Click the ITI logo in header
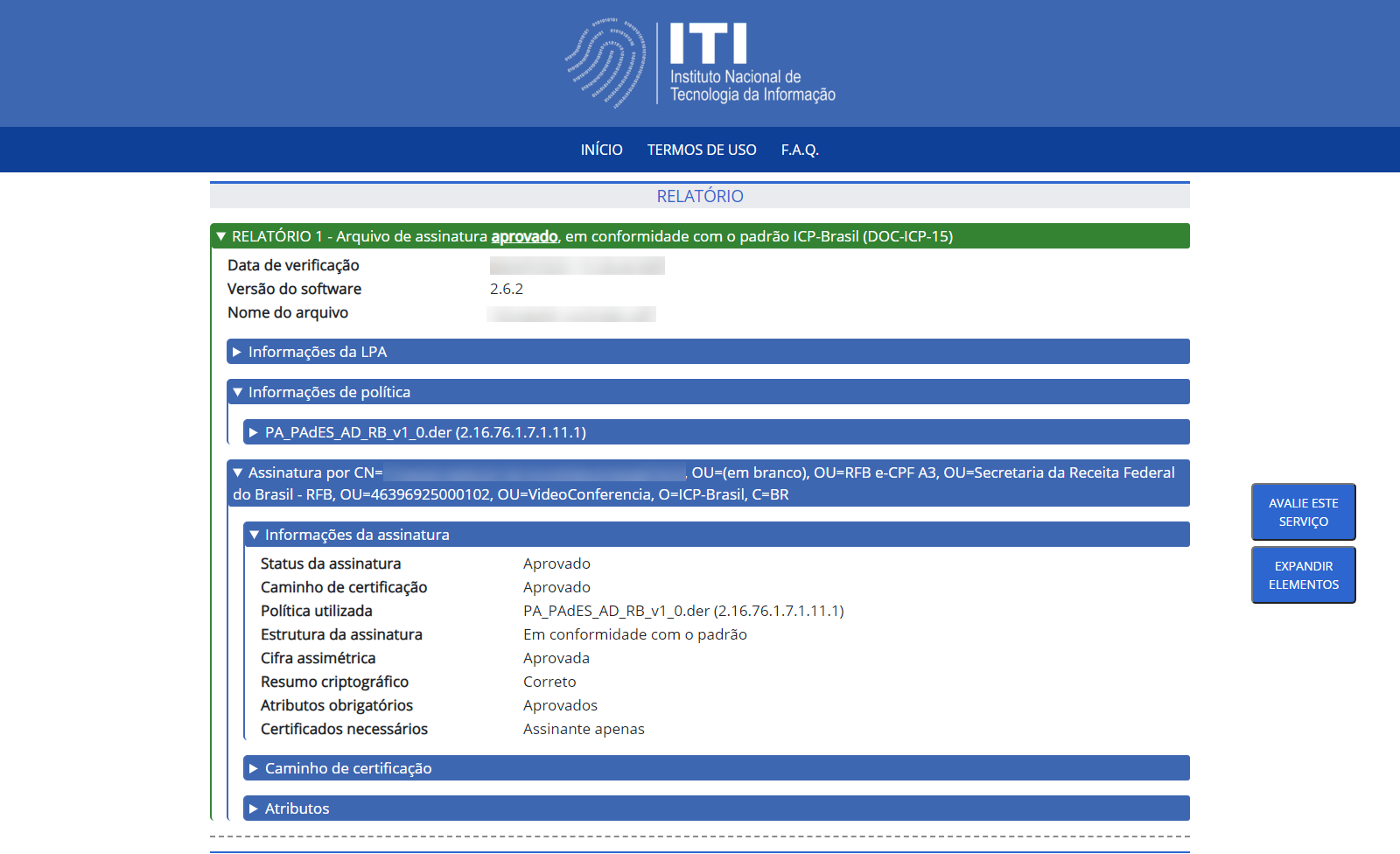The image size is (1400, 854). tap(700, 63)
